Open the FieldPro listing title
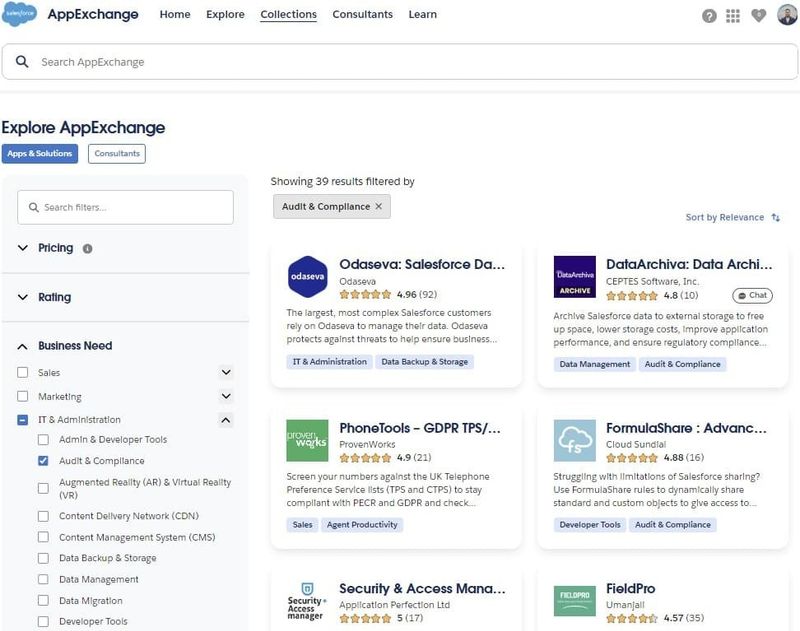The width and height of the screenshot is (800, 631). pyautogui.click(x=631, y=589)
